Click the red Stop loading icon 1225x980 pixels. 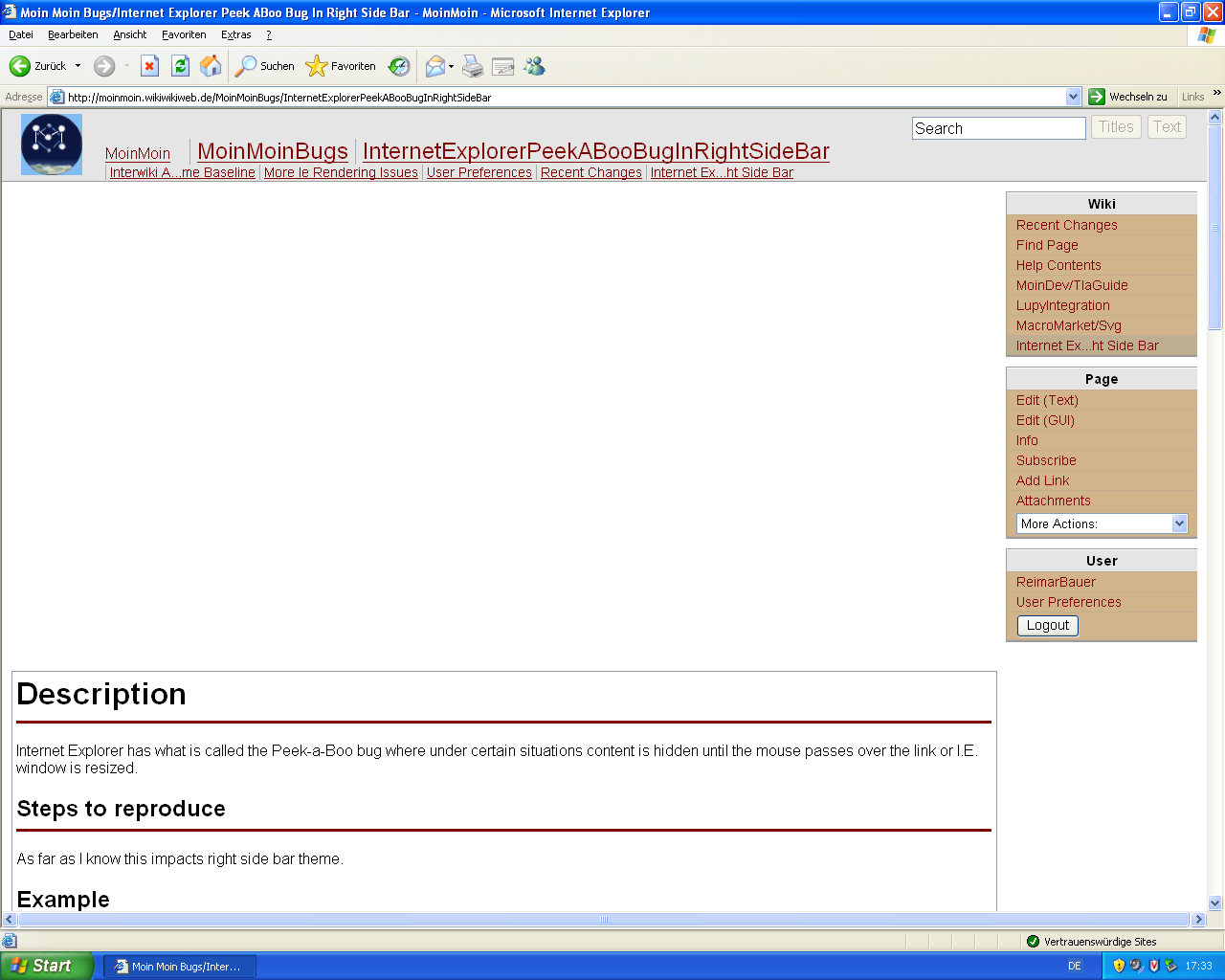pos(149,66)
